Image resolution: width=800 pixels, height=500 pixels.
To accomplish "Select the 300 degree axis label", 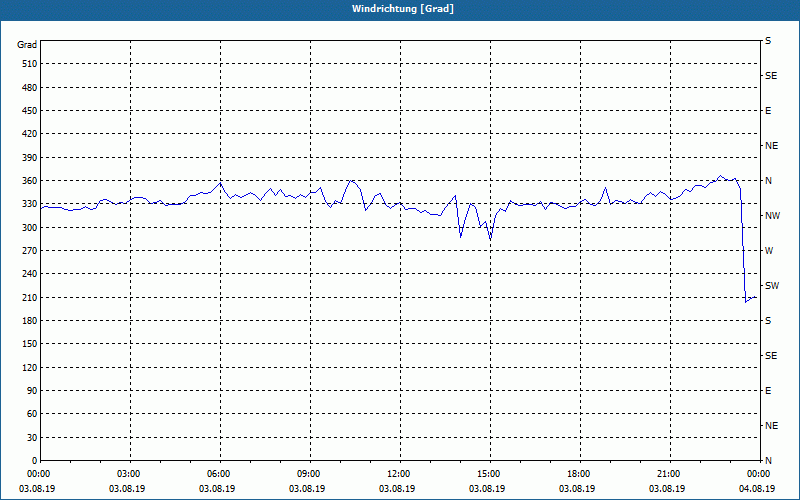I will tap(30, 227).
